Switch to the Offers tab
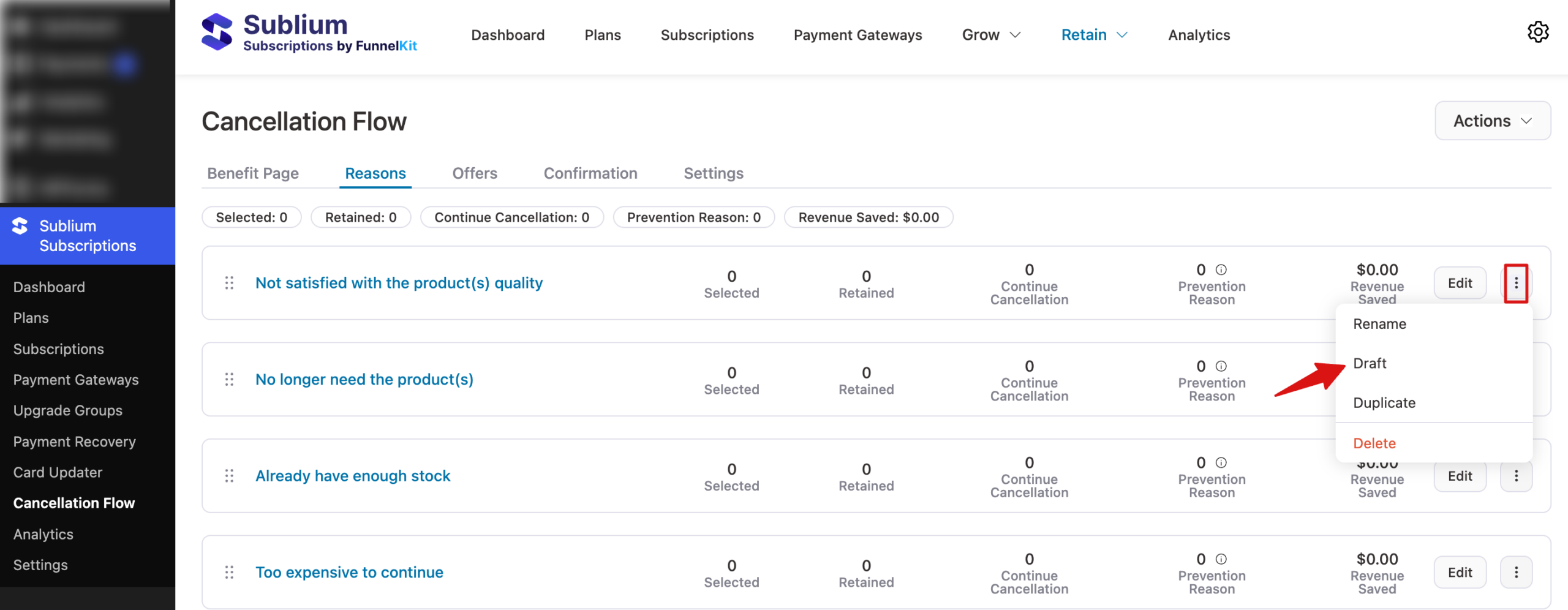The width and height of the screenshot is (1568, 610). [x=474, y=173]
